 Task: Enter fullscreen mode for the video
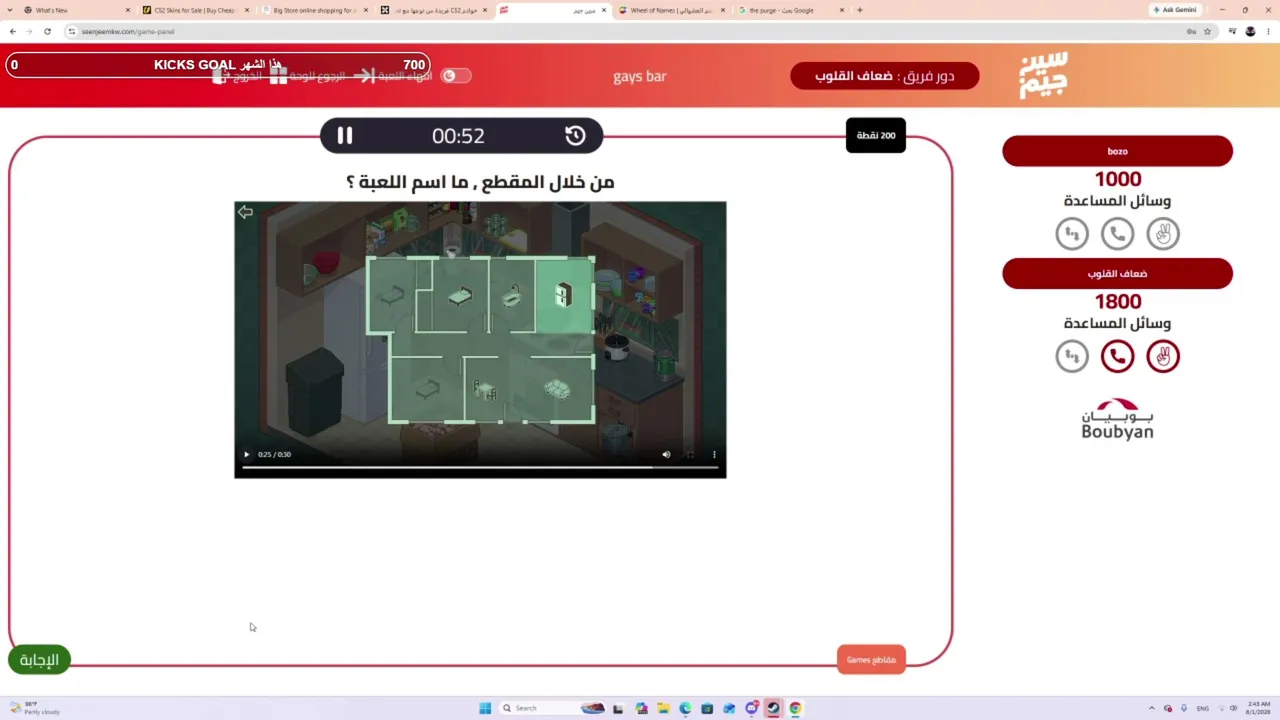(x=690, y=455)
